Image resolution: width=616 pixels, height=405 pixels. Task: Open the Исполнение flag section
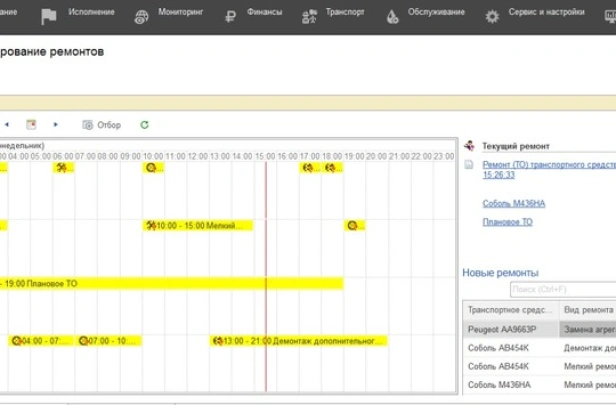coord(49,16)
